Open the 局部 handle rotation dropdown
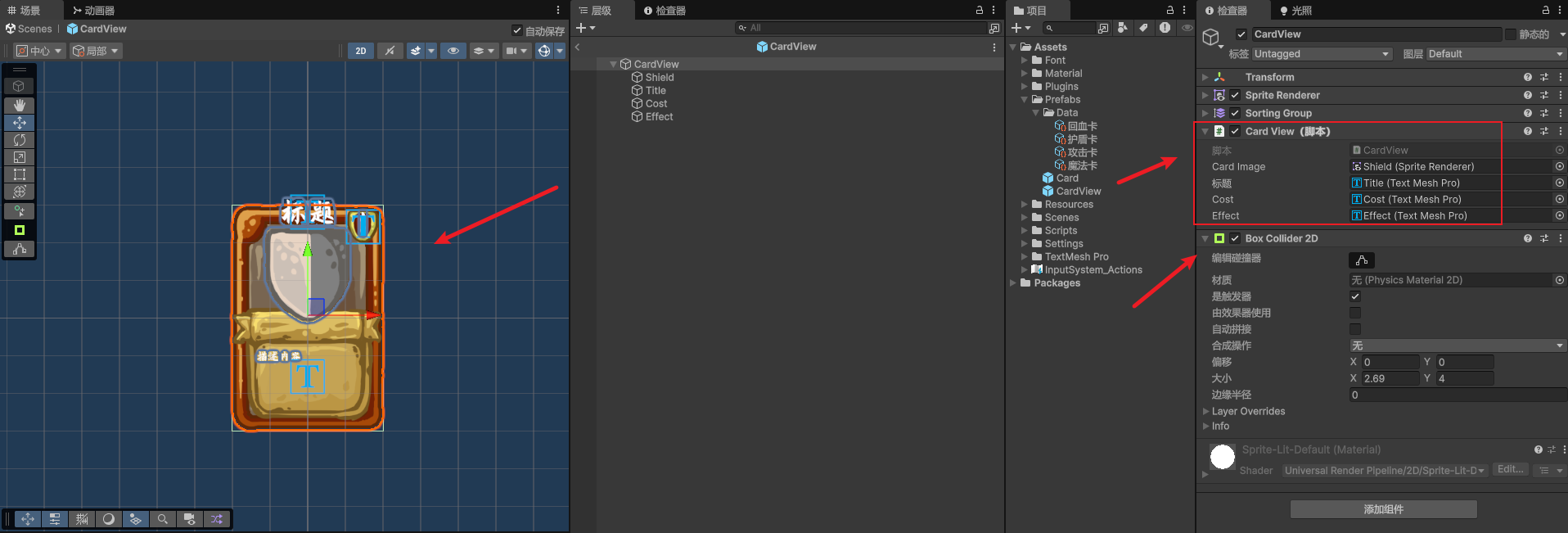The height and width of the screenshot is (533, 1568). pyautogui.click(x=96, y=51)
